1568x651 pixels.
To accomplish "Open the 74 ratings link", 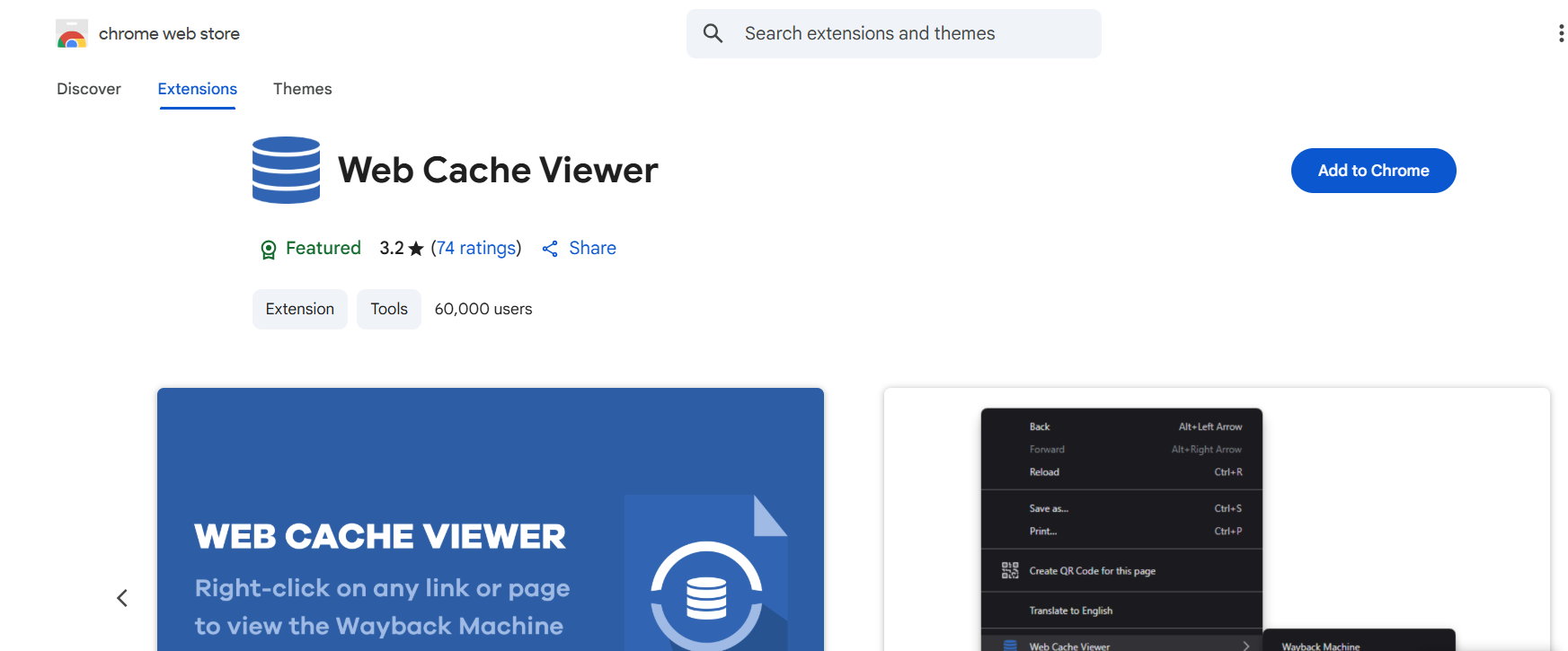I will pos(478,248).
